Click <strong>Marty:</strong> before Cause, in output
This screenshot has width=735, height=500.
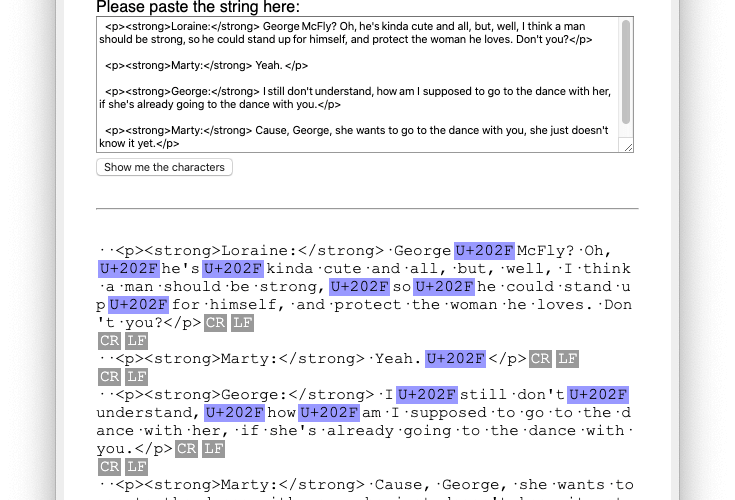(255, 485)
